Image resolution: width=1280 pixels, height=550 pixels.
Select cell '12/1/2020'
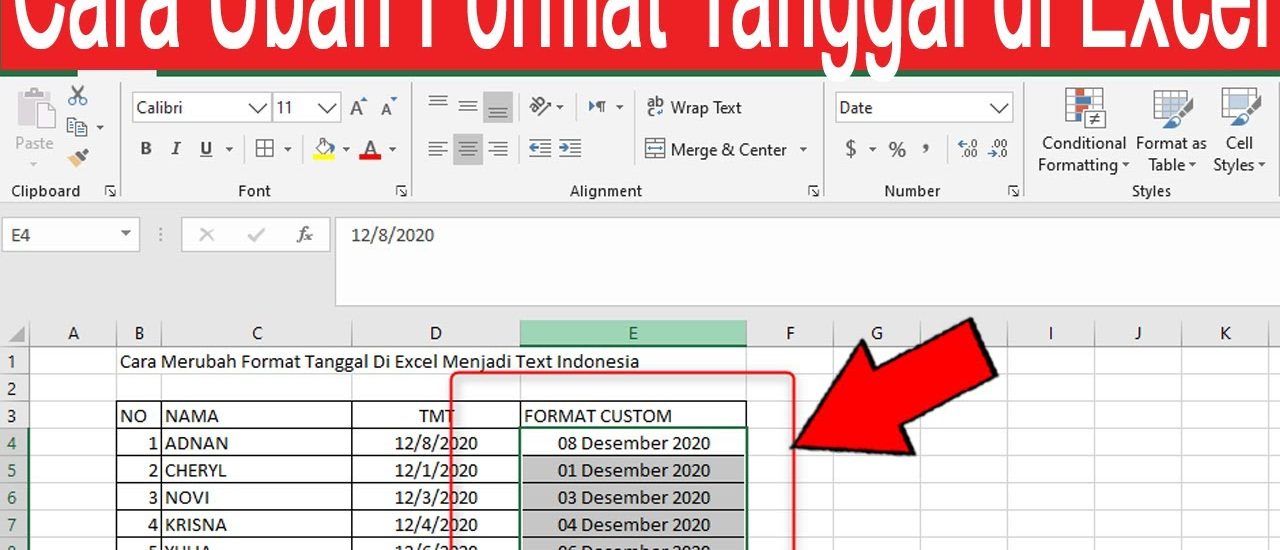coord(436,470)
